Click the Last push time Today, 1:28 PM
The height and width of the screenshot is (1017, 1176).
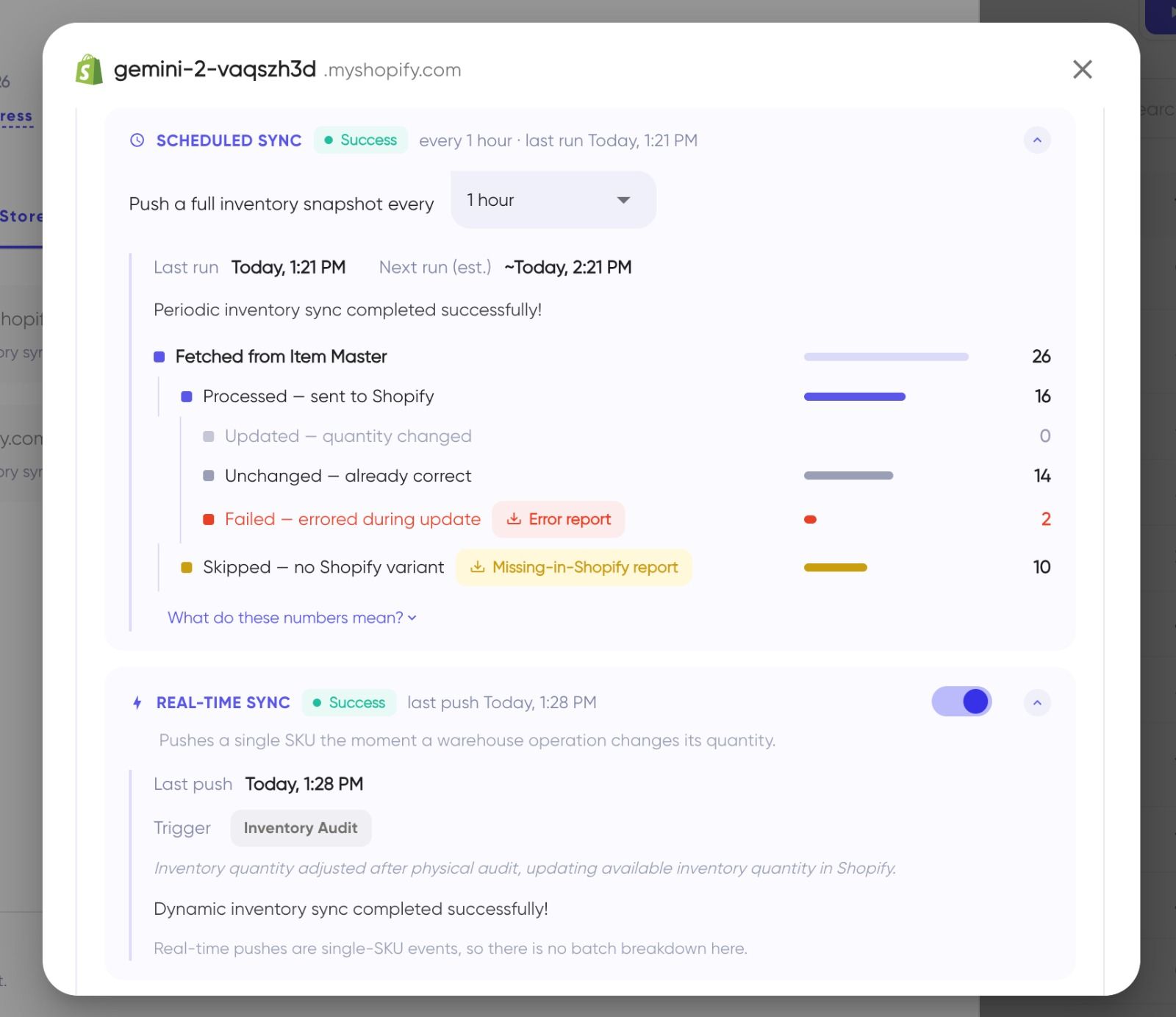304,784
